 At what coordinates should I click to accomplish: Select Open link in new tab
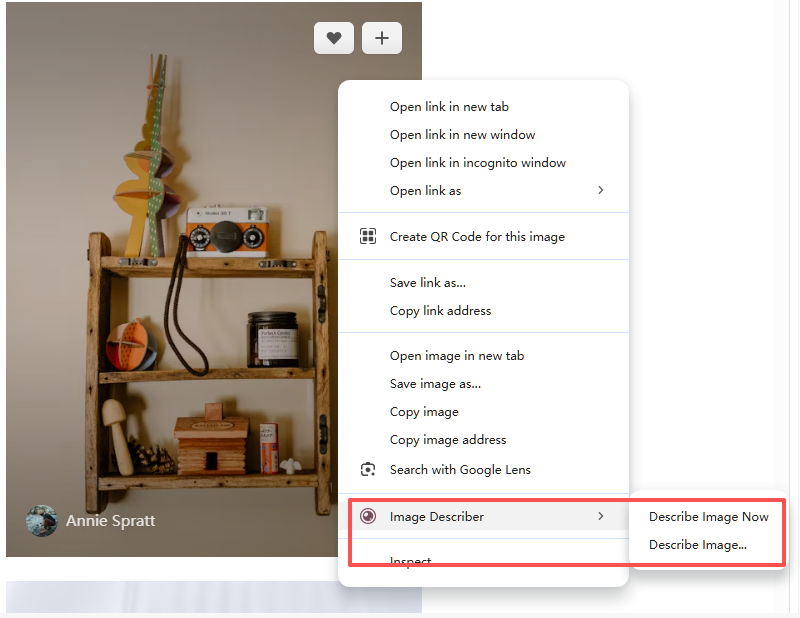click(449, 107)
